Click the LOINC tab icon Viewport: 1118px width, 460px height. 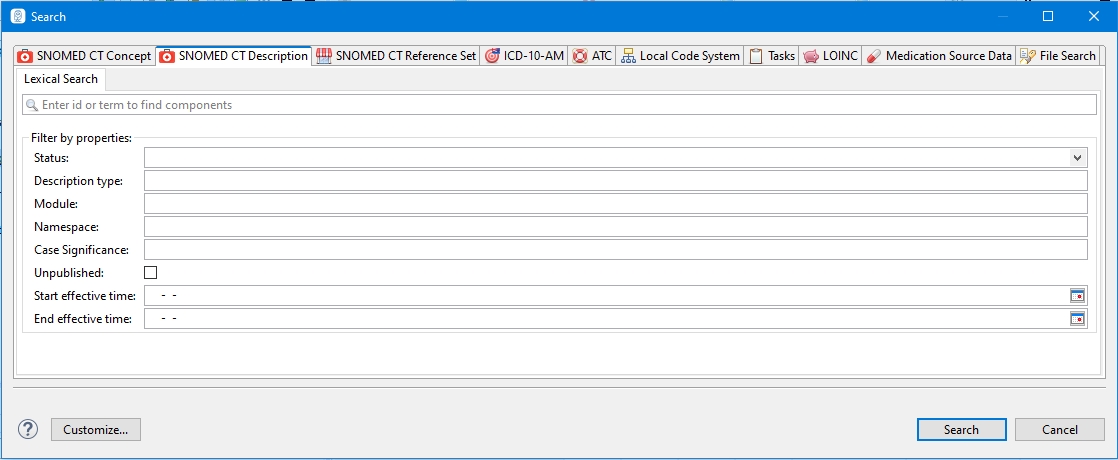click(810, 56)
